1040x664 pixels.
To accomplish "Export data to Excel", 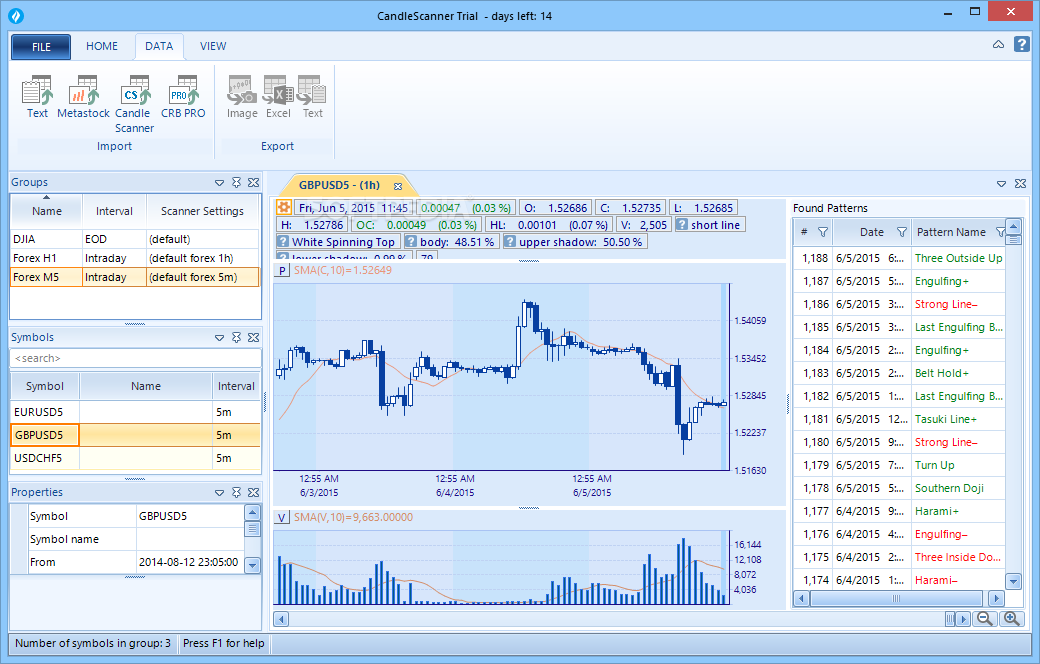I will 278,97.
